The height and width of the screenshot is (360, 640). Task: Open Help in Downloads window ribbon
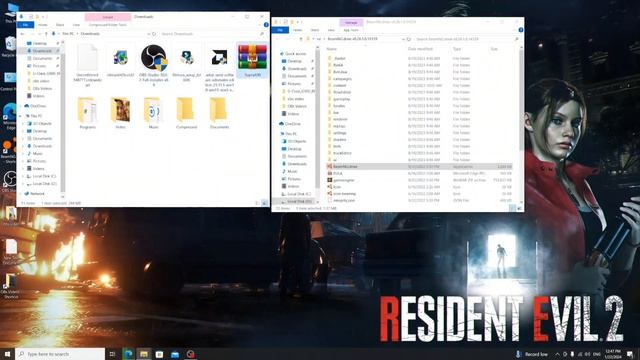coord(266,25)
